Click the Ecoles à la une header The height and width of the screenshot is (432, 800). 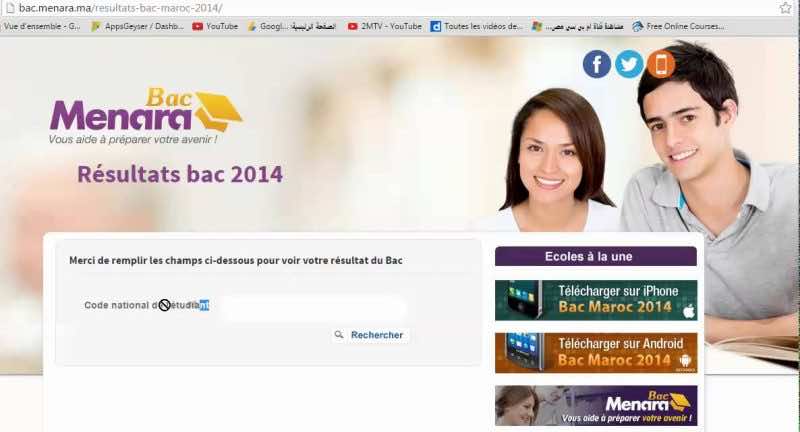(x=595, y=257)
